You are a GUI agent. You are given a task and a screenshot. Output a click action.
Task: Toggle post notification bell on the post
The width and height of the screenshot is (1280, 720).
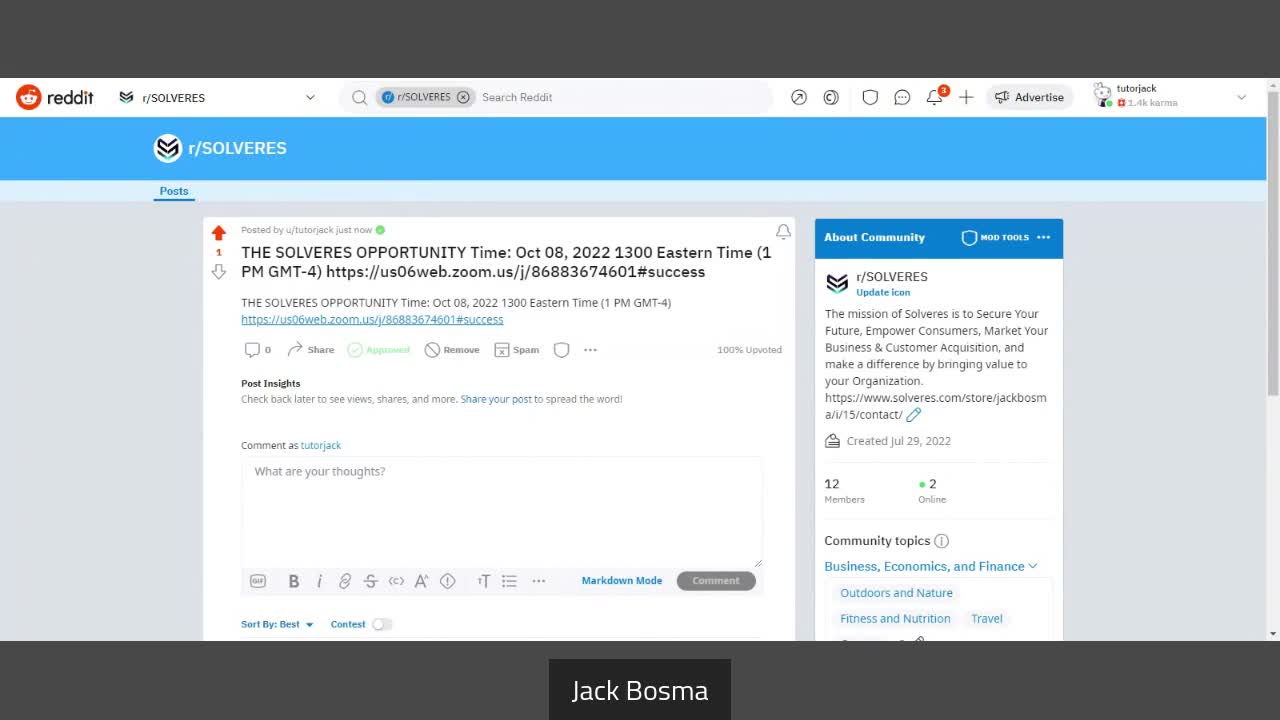pyautogui.click(x=783, y=232)
